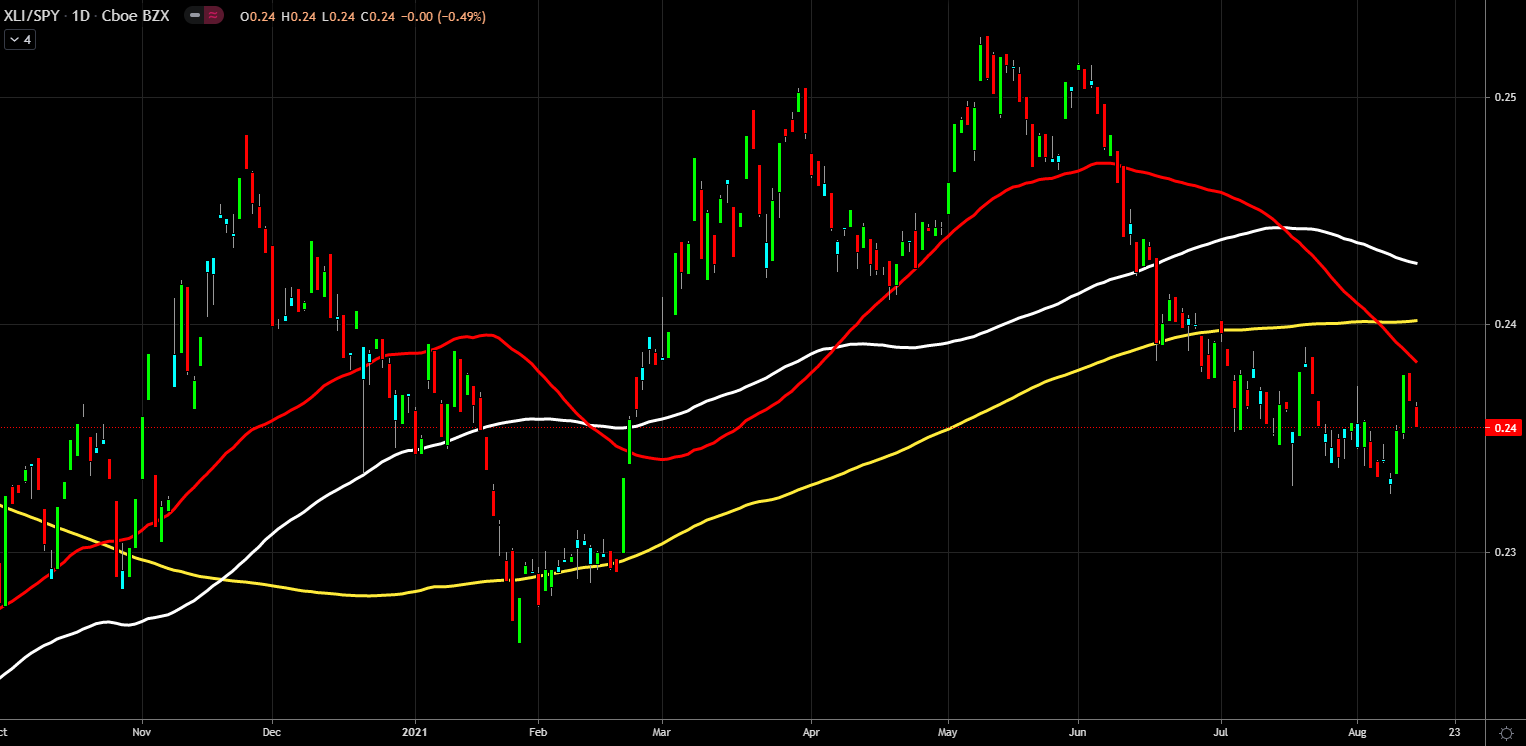Click the May label on time axis
The image size is (1526, 746).
point(949,732)
